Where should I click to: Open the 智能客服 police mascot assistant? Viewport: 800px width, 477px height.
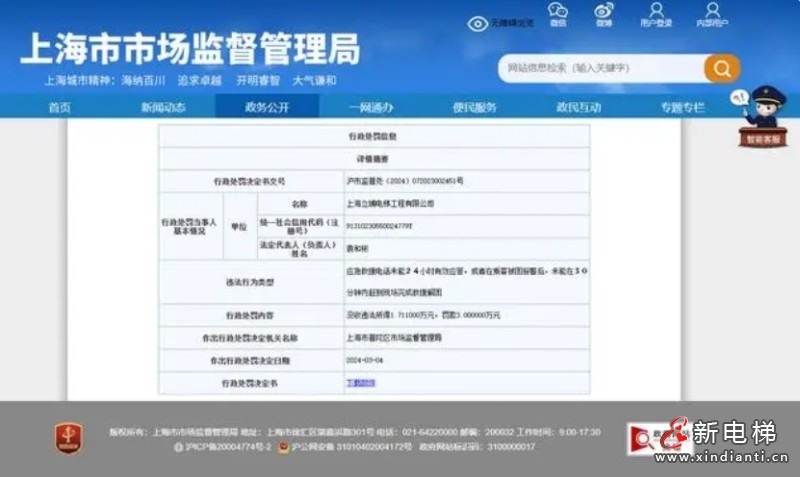[763, 116]
